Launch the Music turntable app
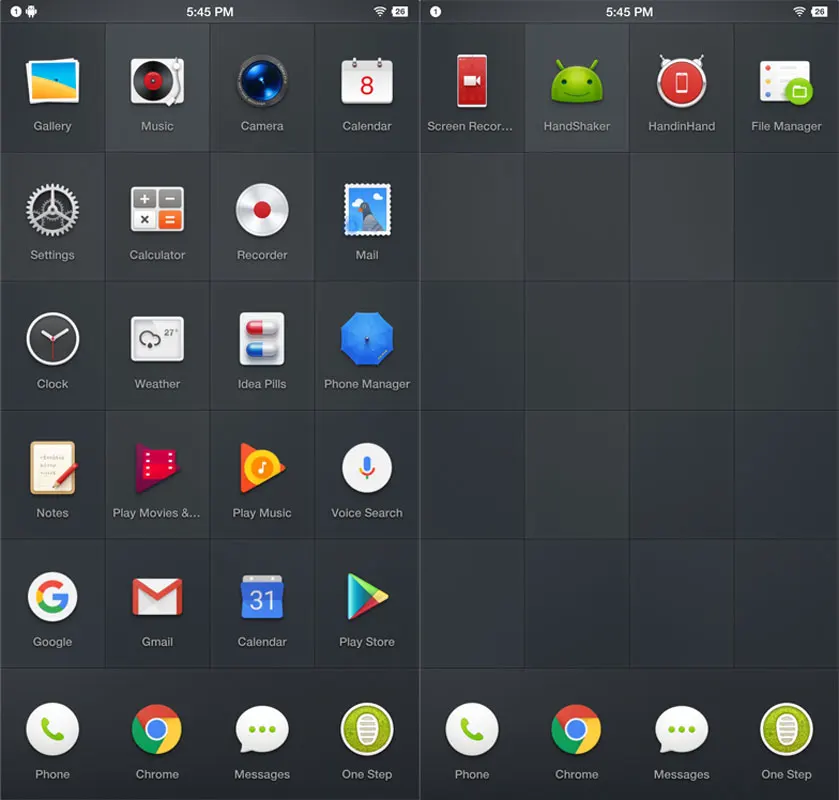This screenshot has height=800, width=839. point(157,82)
